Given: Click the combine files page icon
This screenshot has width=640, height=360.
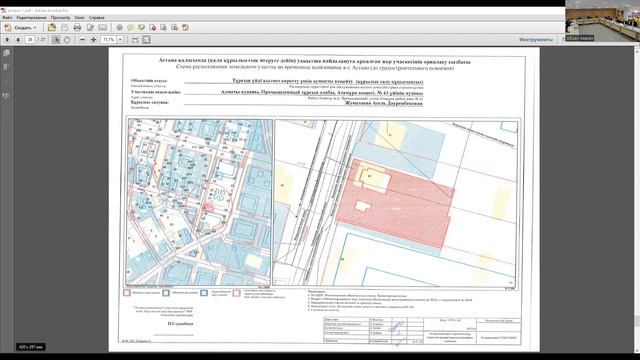Looking at the screenshot, I should 163,27.
